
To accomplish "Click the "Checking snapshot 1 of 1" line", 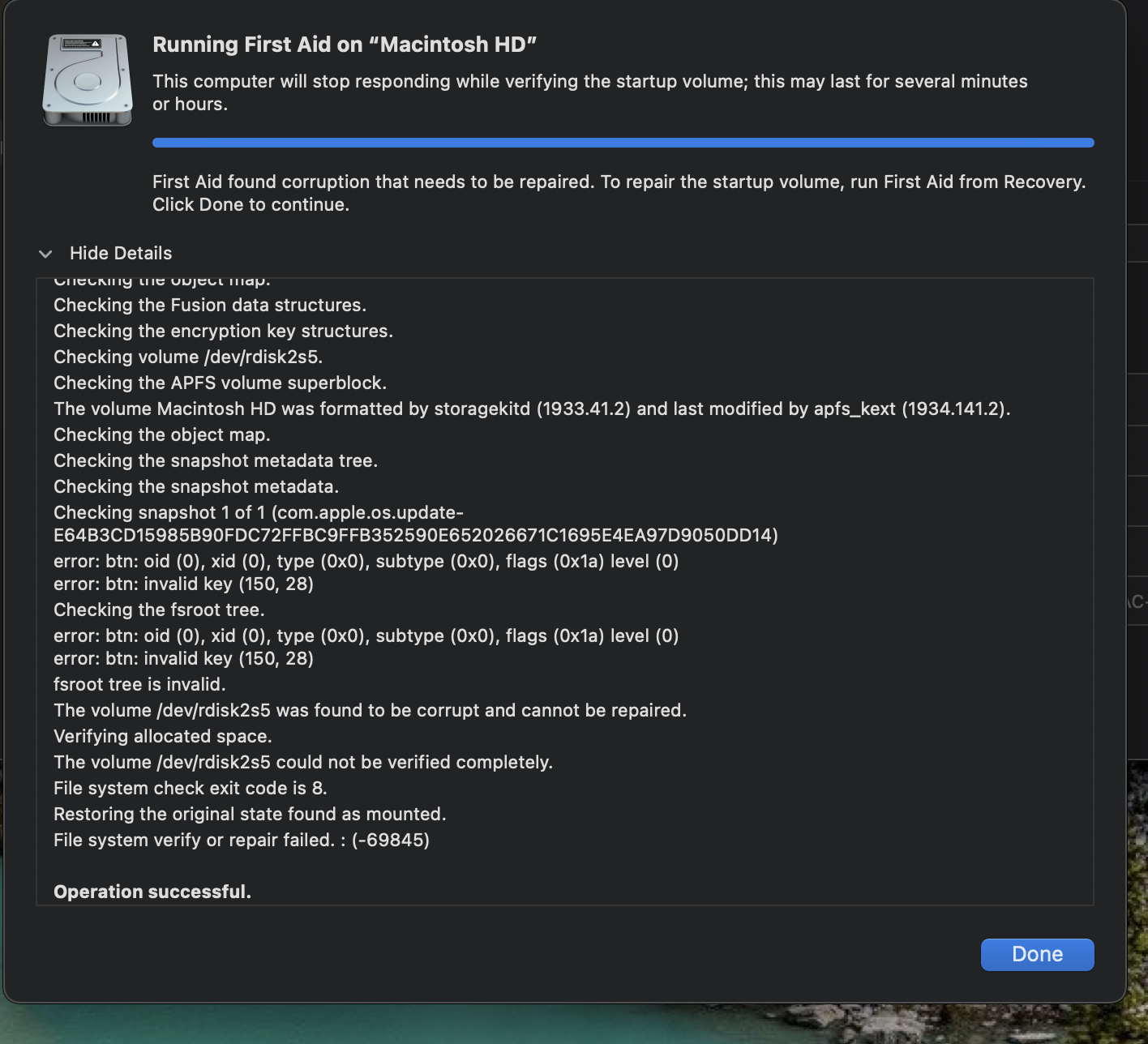I will tap(259, 512).
